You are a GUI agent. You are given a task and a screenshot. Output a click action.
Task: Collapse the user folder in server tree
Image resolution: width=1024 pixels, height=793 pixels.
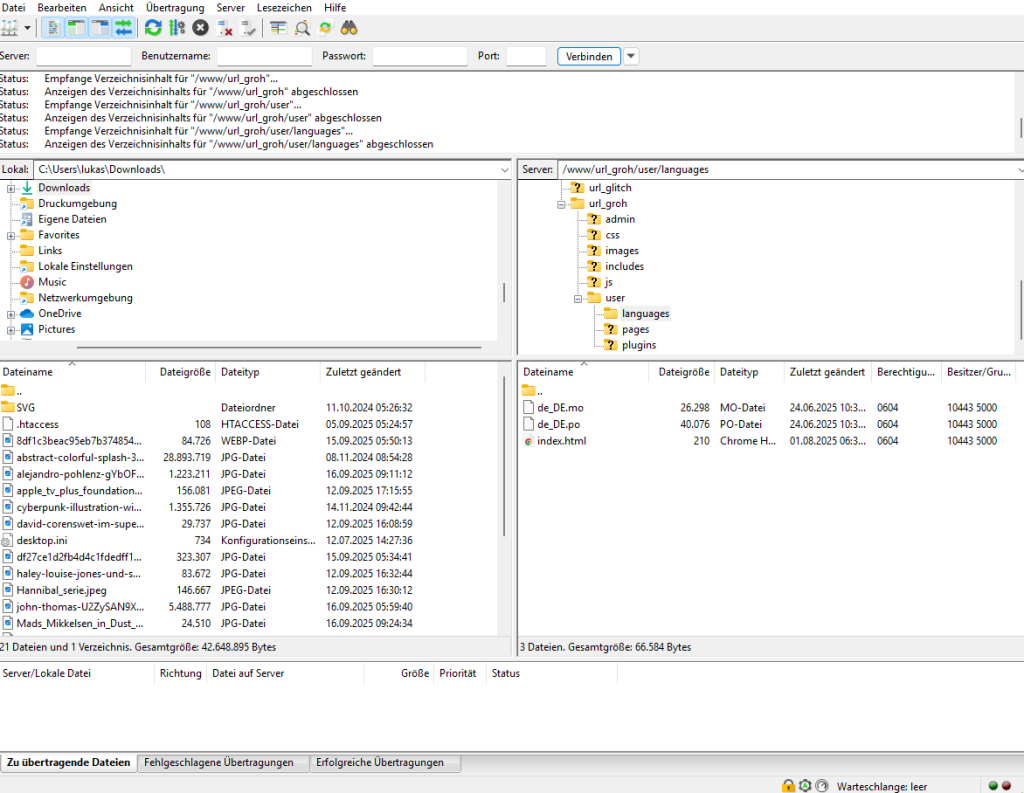[x=578, y=298]
